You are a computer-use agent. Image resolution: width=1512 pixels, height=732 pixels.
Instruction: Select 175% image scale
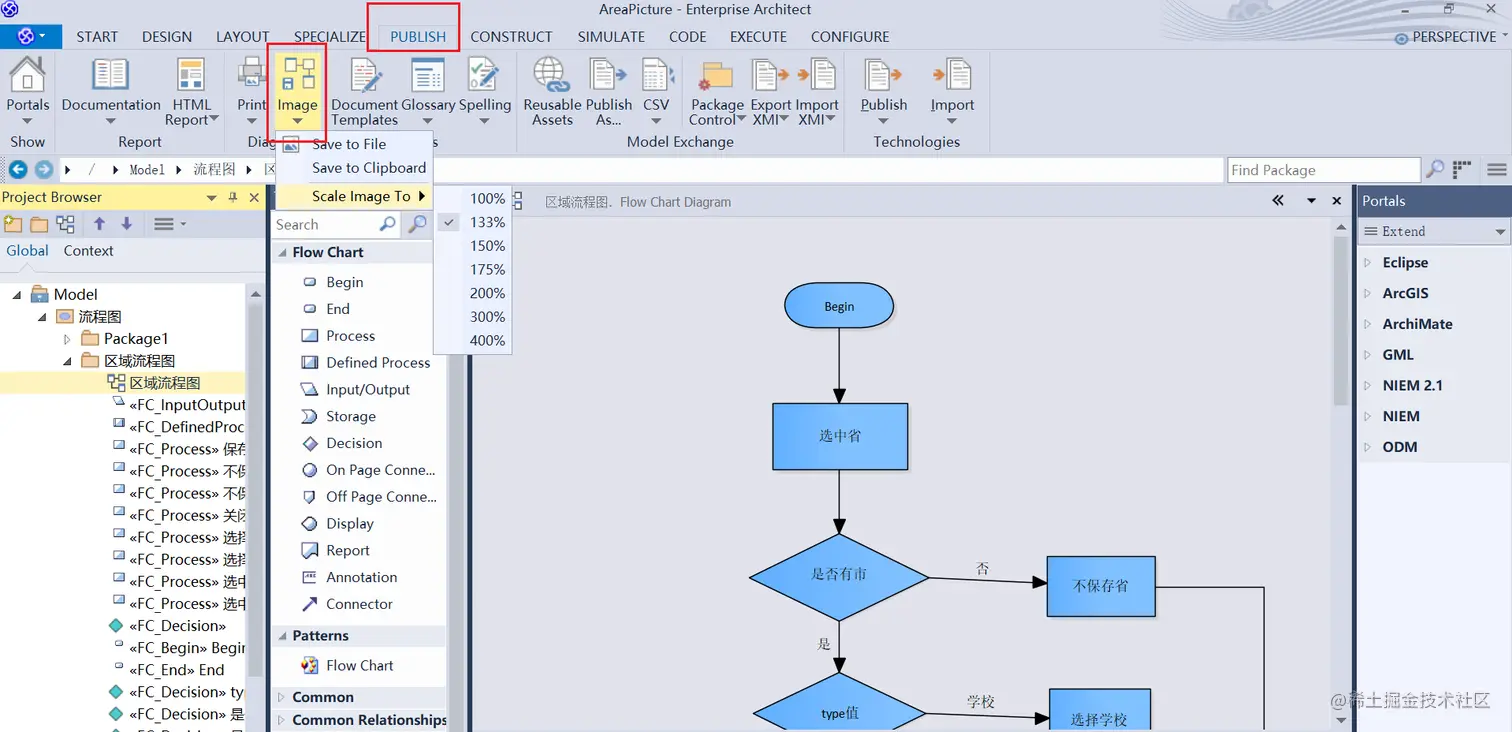(x=487, y=269)
